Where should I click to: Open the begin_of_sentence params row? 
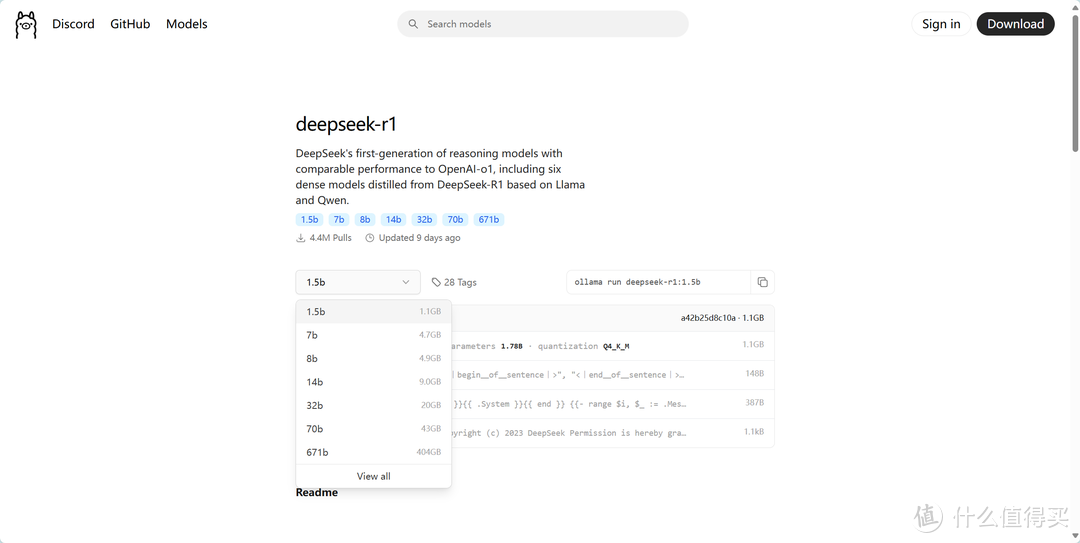coord(613,375)
